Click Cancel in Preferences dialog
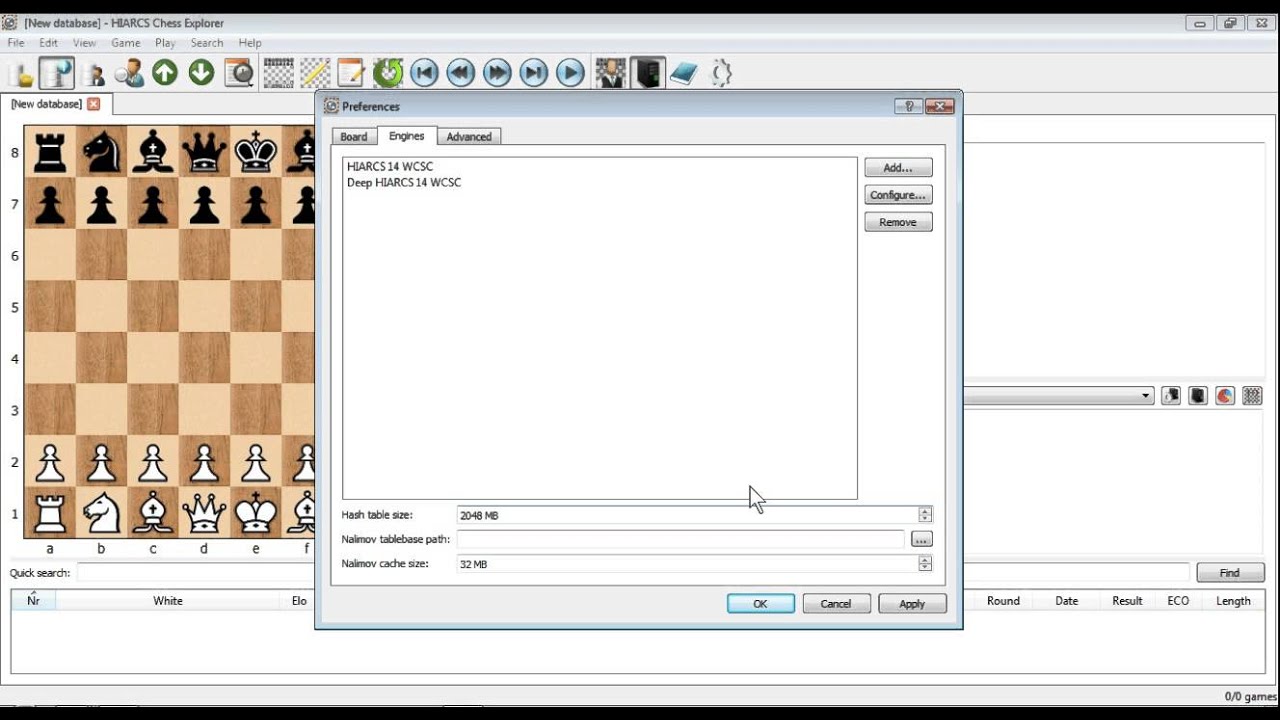Image resolution: width=1280 pixels, height=720 pixels. tap(836, 604)
